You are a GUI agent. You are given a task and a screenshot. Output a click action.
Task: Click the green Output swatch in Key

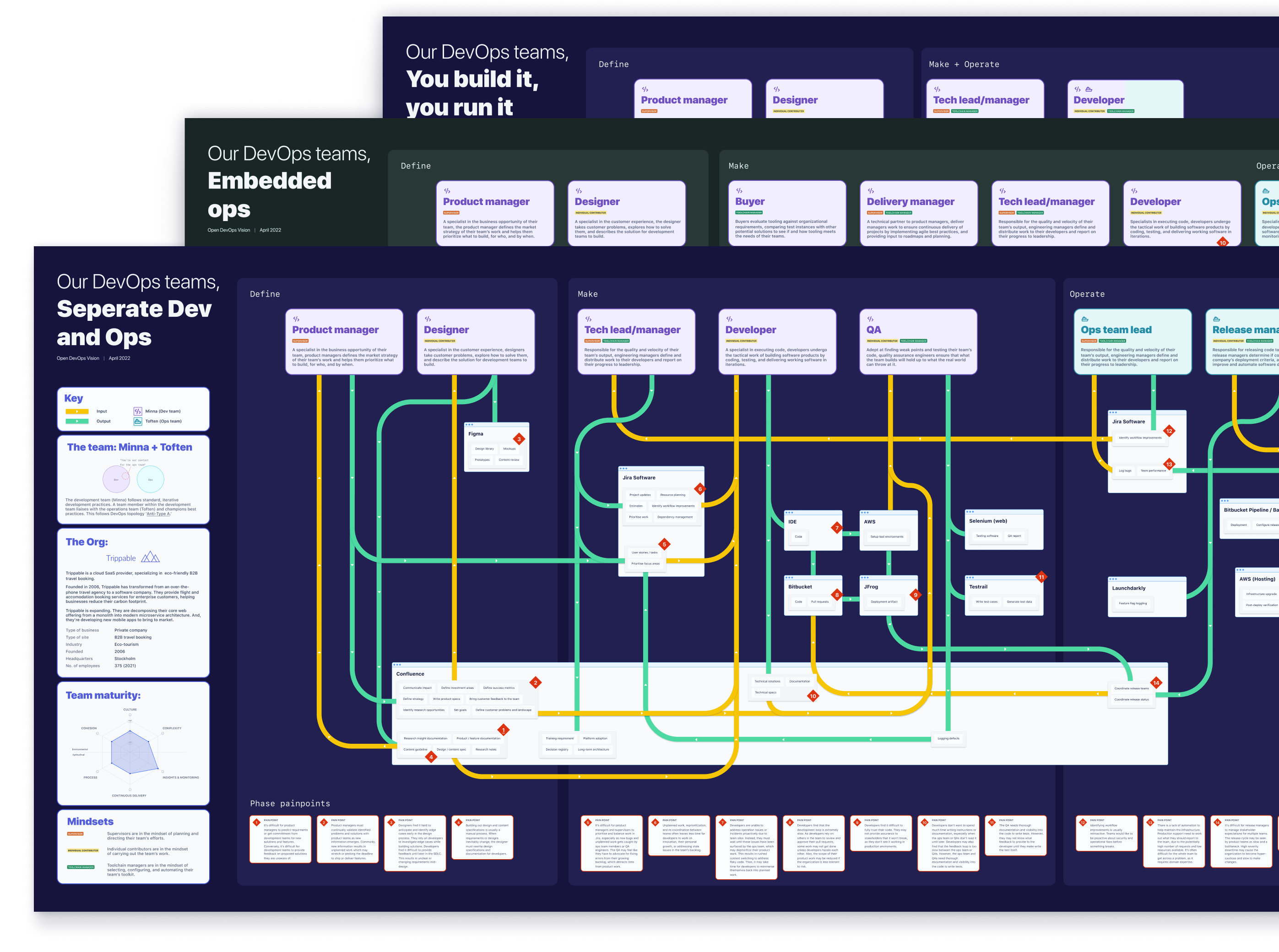tap(76, 421)
